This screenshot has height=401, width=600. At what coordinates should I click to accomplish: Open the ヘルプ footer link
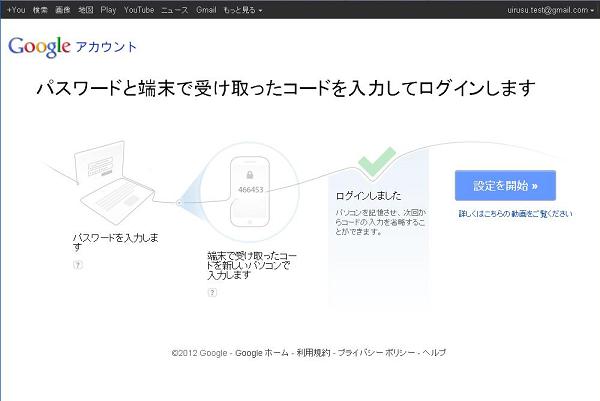point(434,353)
